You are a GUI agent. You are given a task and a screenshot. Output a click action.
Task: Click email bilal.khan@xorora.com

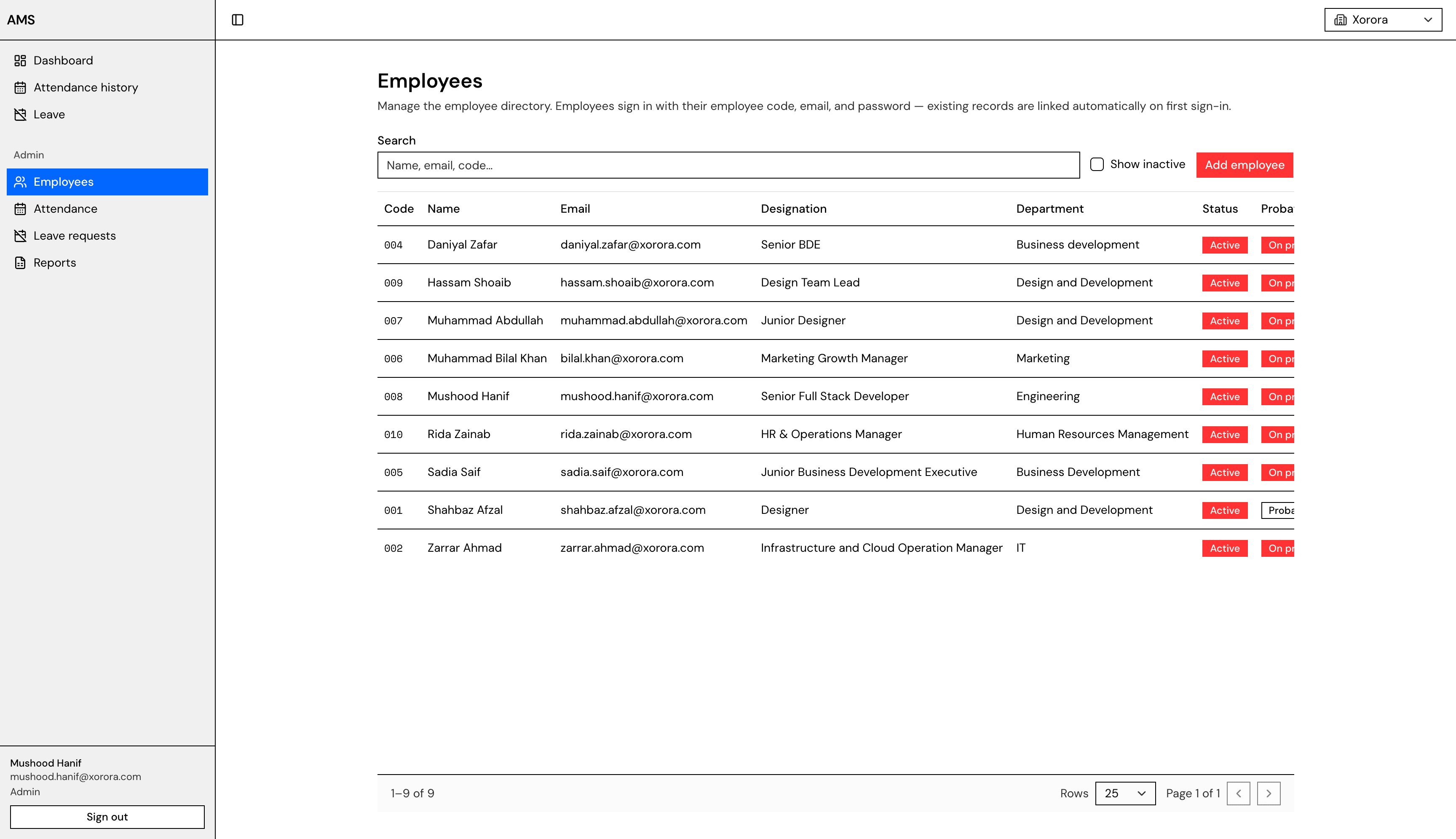(x=621, y=358)
